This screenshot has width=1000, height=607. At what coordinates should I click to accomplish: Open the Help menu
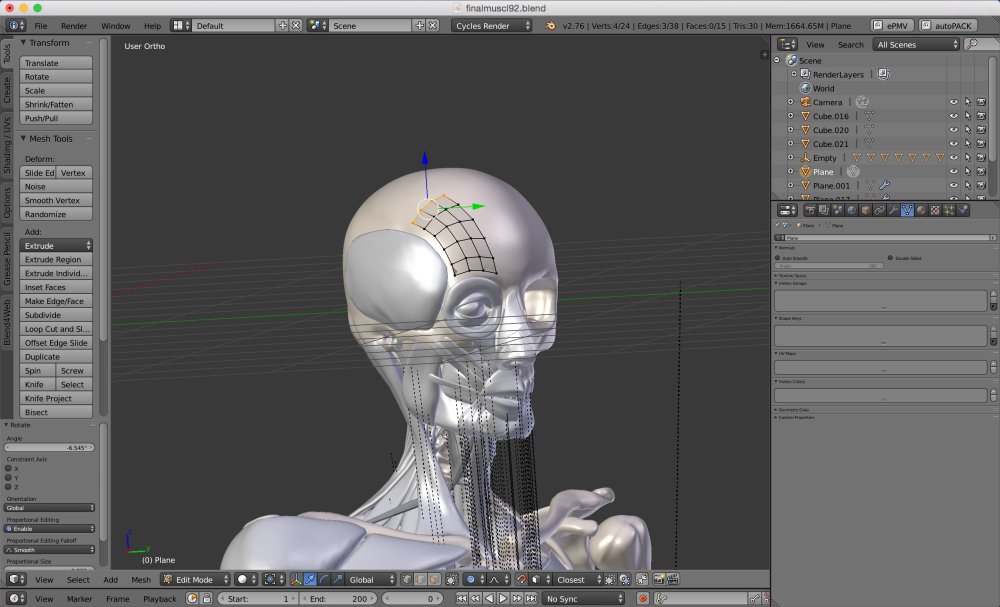pos(152,26)
